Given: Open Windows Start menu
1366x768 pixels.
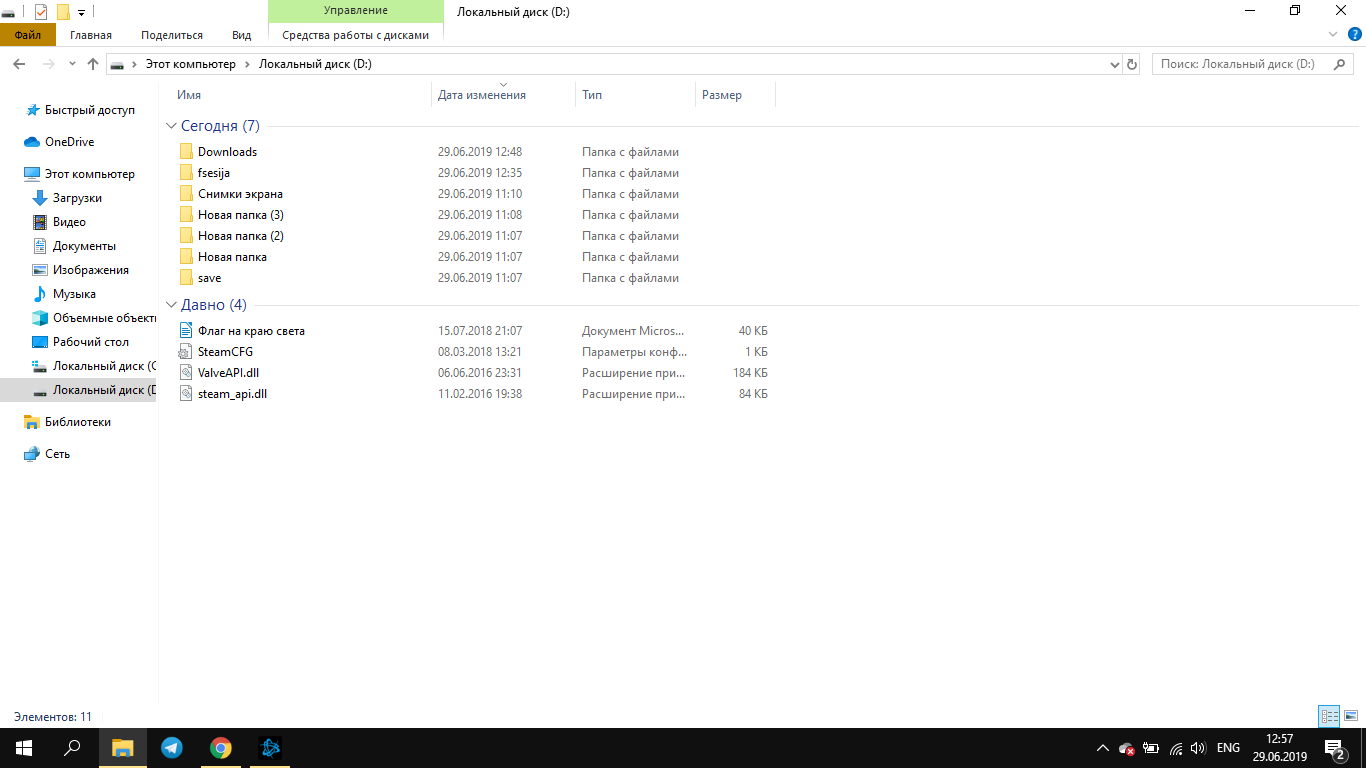Looking at the screenshot, I should [24, 747].
